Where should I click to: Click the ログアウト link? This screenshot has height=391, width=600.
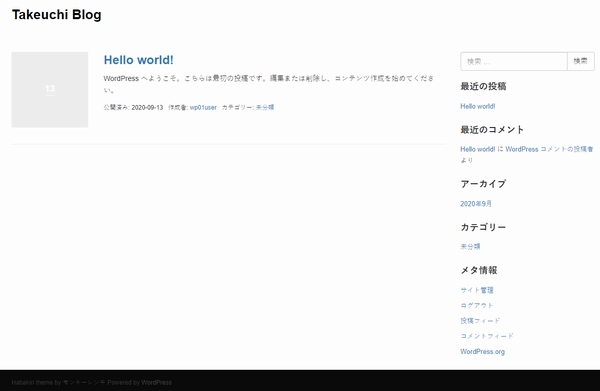point(477,306)
